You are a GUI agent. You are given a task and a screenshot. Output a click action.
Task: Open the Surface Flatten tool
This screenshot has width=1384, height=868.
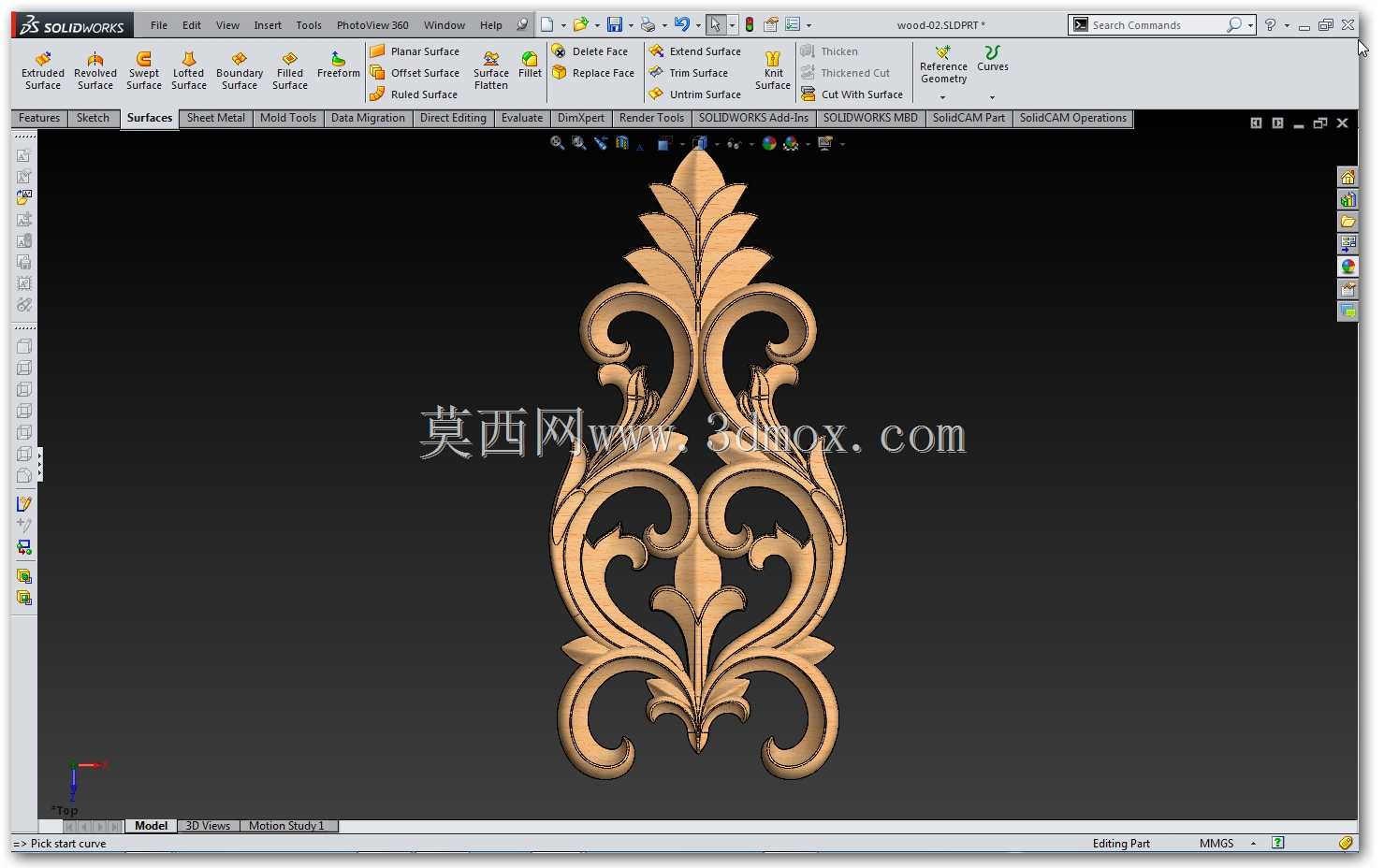(x=491, y=71)
